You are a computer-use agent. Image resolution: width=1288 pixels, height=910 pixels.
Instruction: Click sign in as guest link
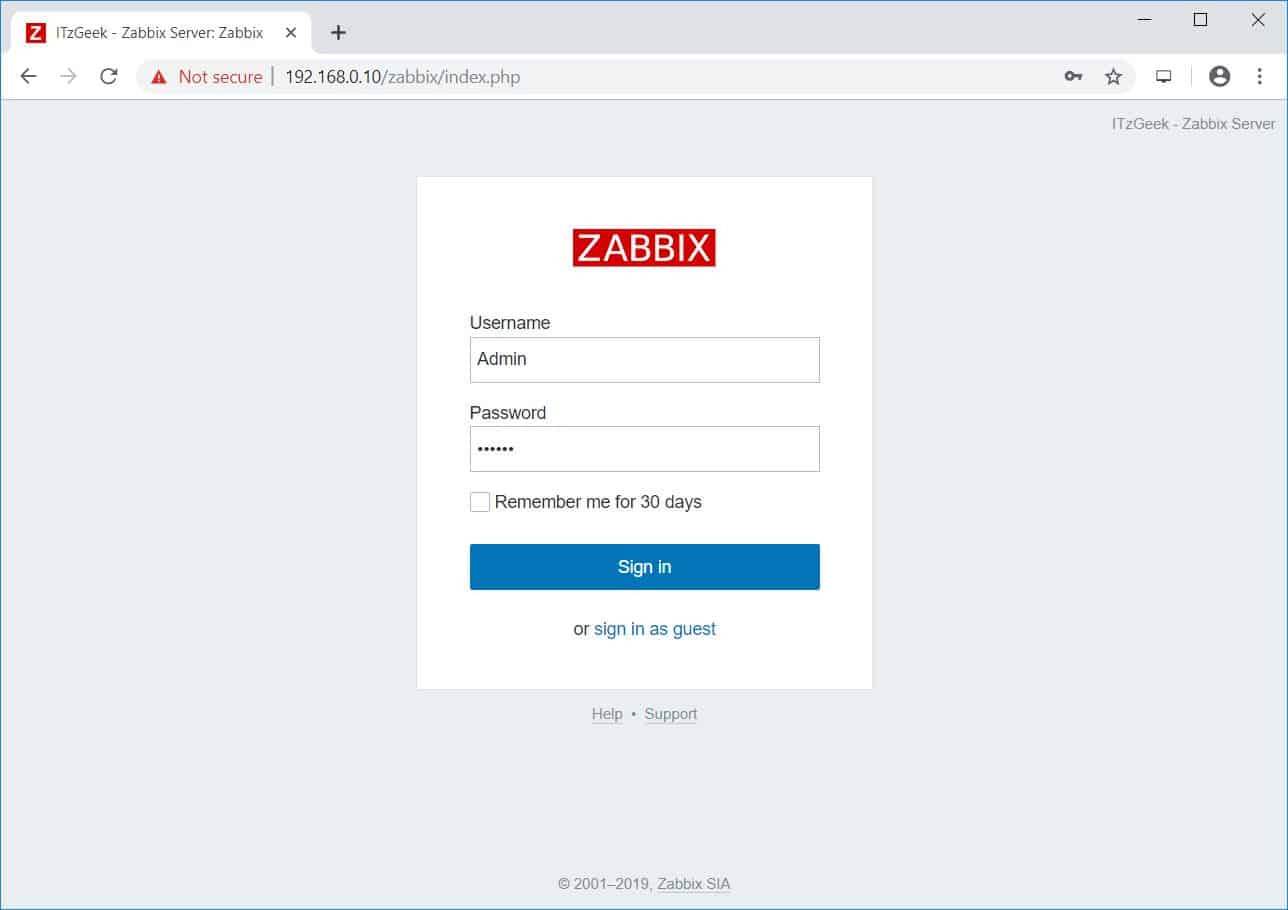[x=655, y=629]
